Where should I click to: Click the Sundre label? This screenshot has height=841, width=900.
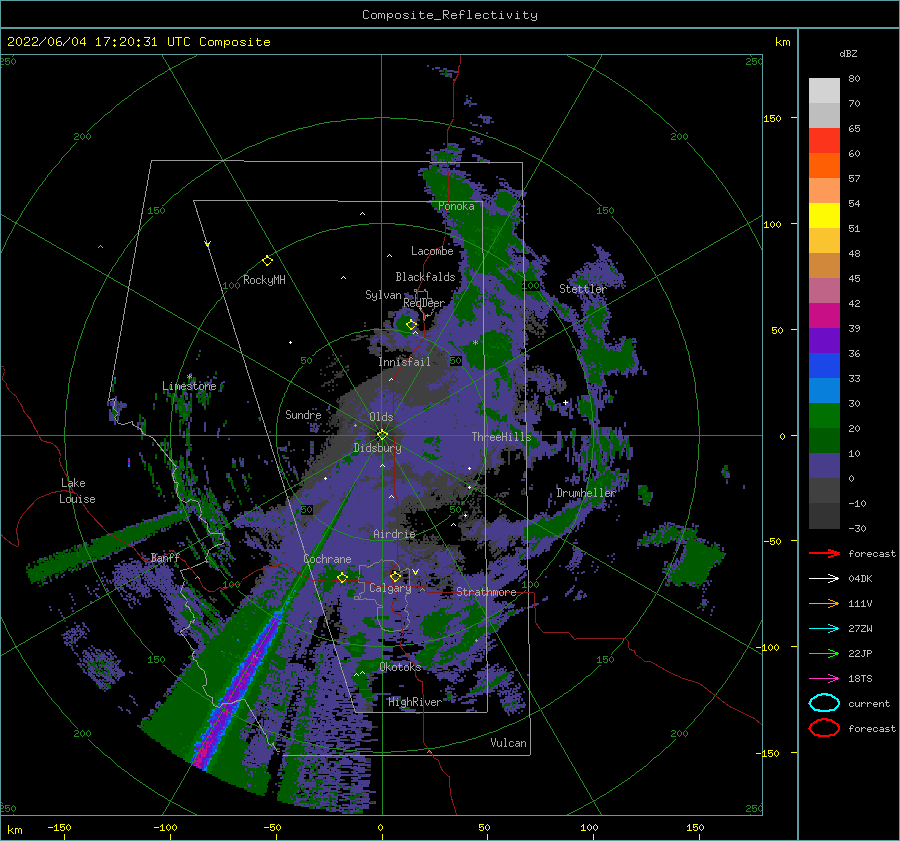click(303, 414)
